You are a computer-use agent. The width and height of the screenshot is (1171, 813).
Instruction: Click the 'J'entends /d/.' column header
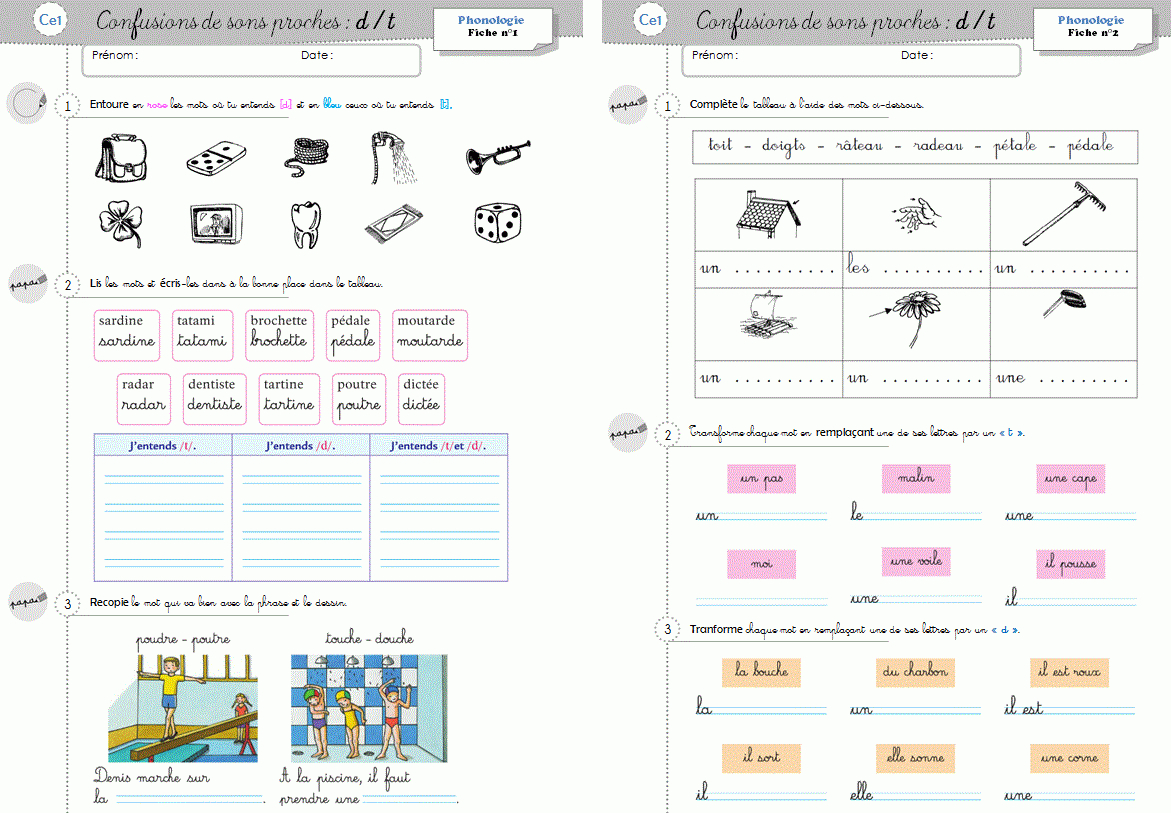(x=301, y=446)
